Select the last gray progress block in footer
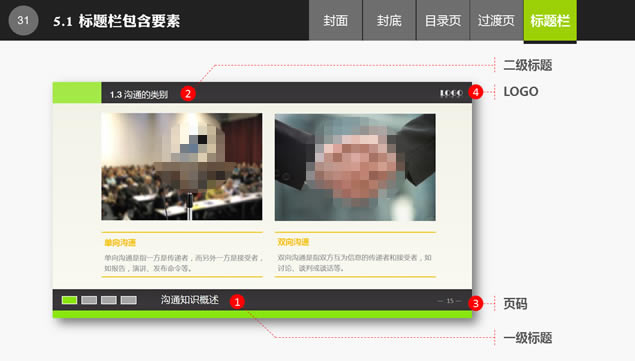 [x=129, y=300]
